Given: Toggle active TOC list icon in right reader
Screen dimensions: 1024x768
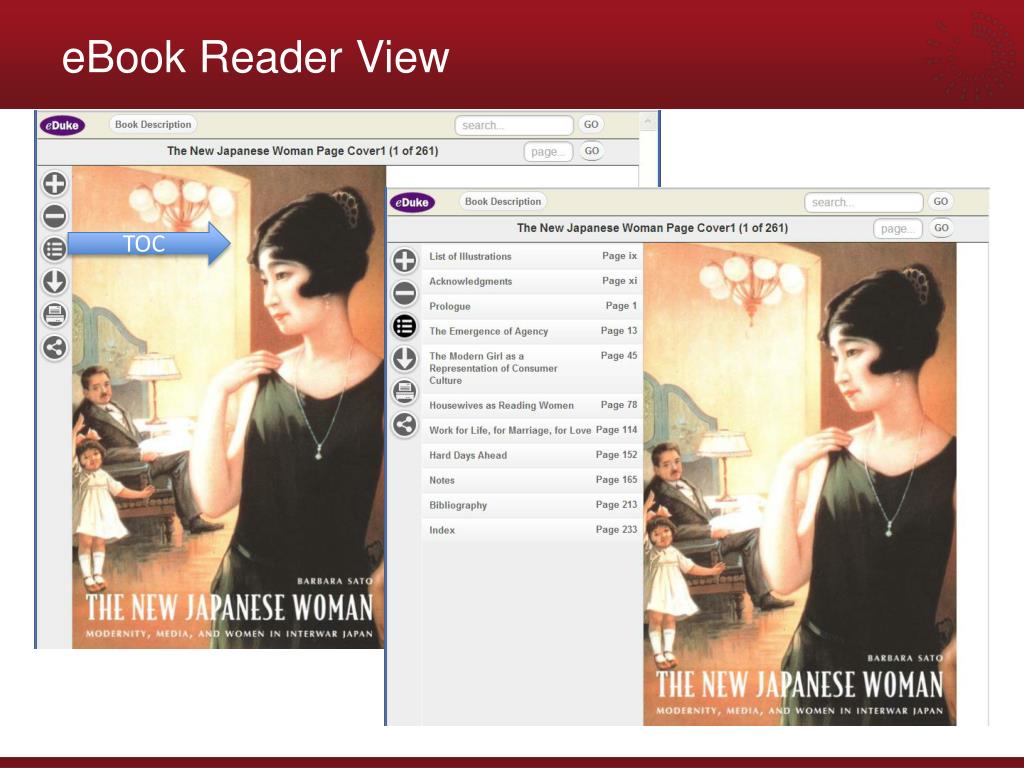Looking at the screenshot, I should point(405,326).
